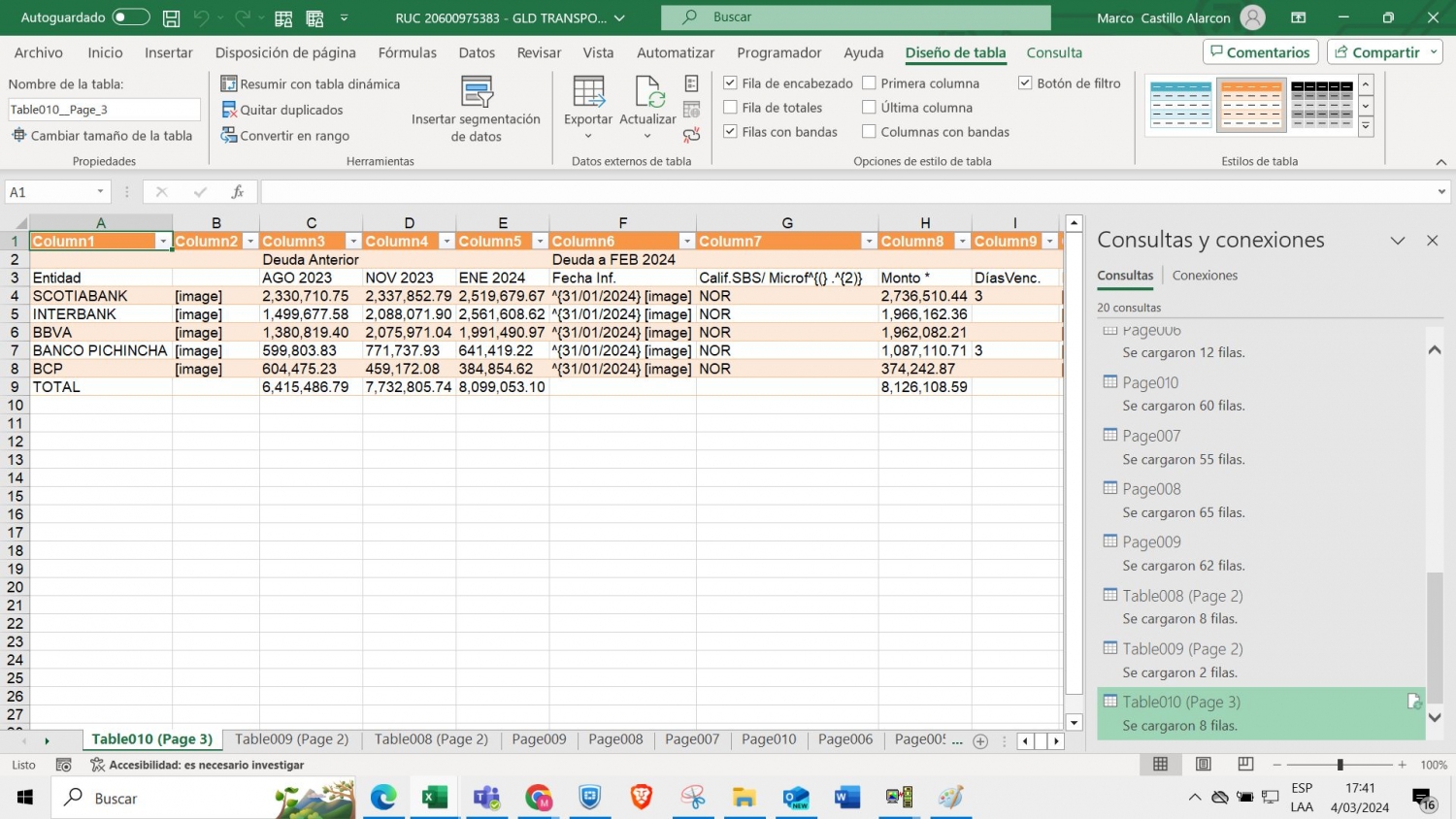Click the Buscar search field at top
Image resolution: width=1456 pixels, height=819 pixels.
coord(856,17)
